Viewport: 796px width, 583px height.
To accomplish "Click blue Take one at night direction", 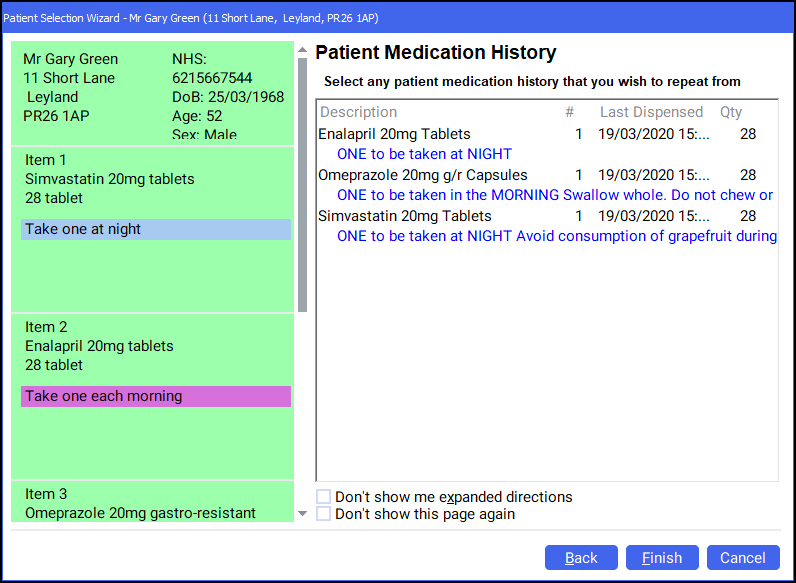I will pos(155,230).
